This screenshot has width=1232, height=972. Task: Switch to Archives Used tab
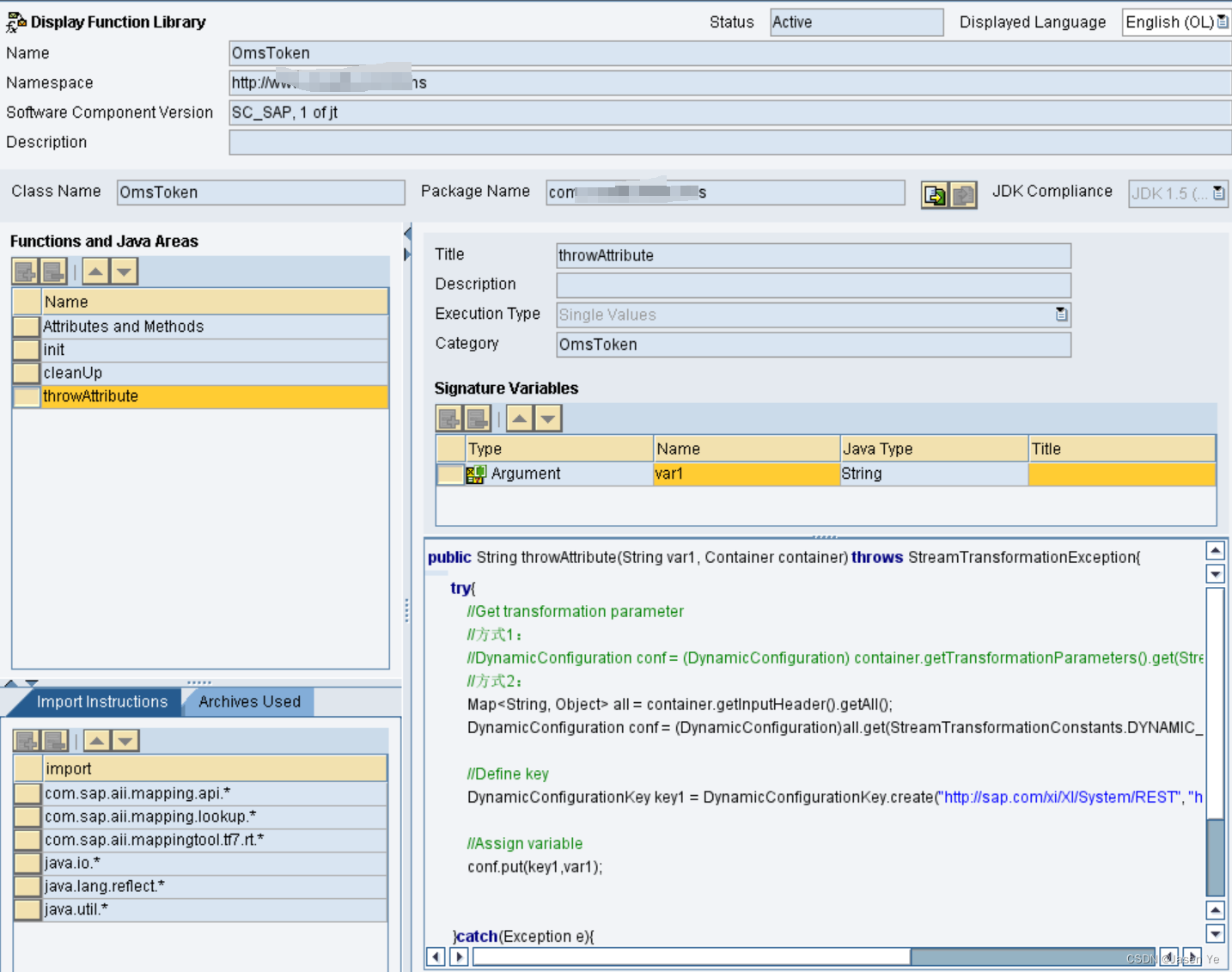pos(249,702)
